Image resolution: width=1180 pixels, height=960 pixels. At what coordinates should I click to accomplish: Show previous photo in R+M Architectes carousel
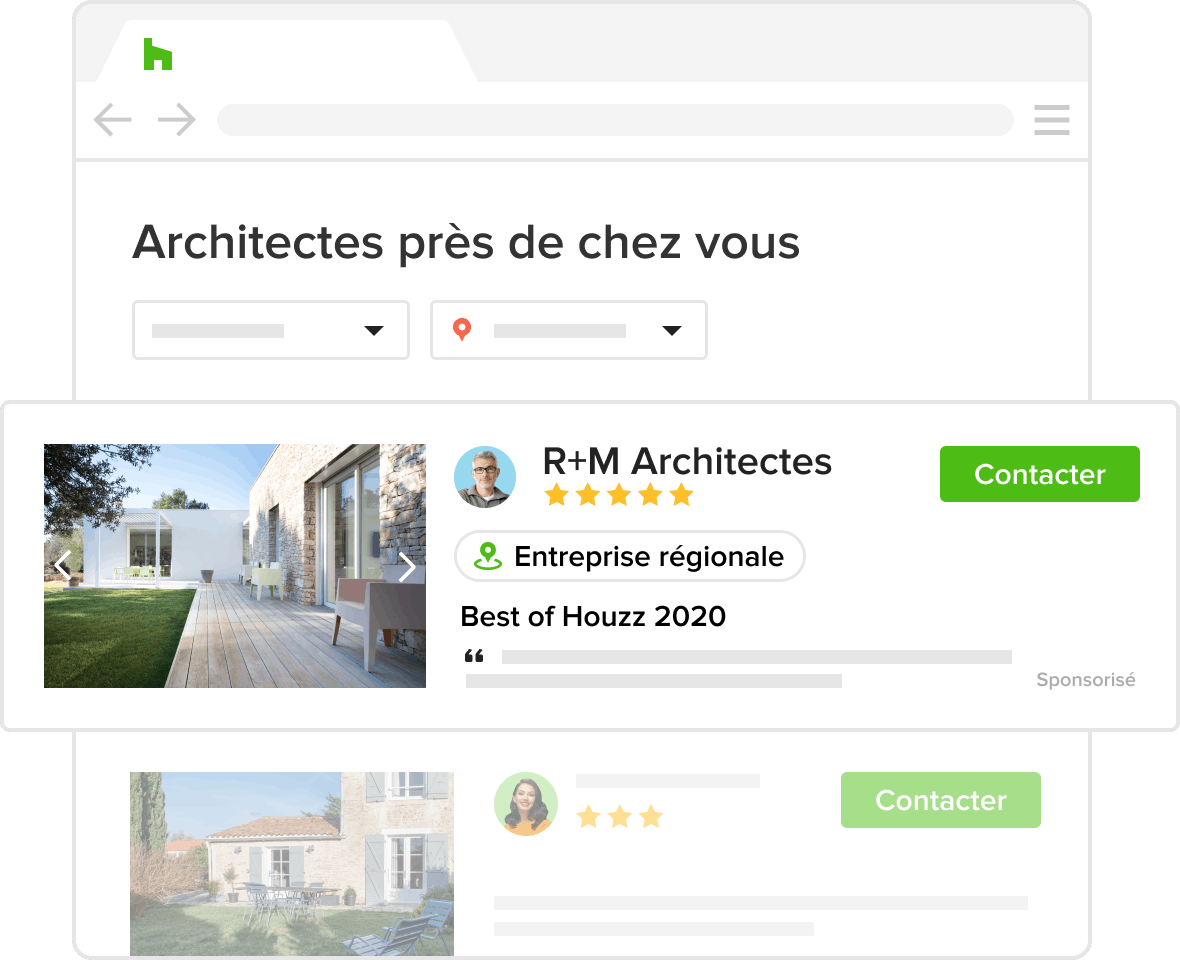(62, 565)
